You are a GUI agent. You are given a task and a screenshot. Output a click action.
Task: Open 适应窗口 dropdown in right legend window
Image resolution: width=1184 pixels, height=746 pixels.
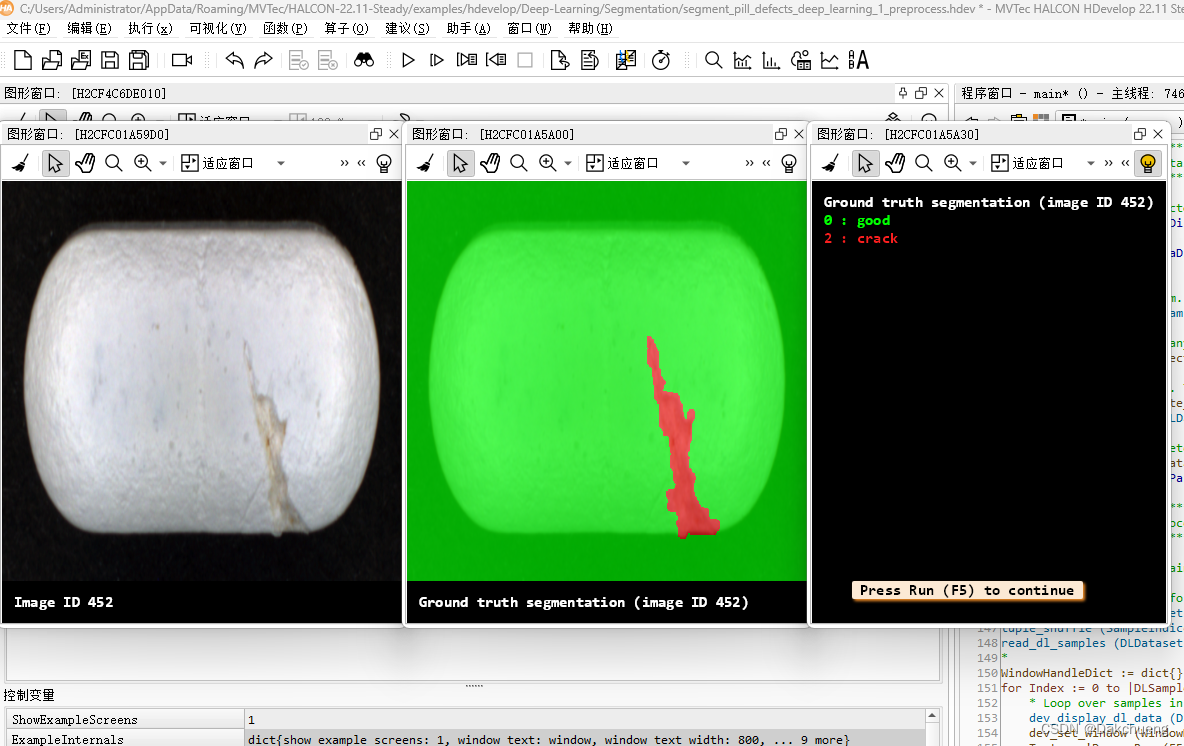tap(1090, 163)
